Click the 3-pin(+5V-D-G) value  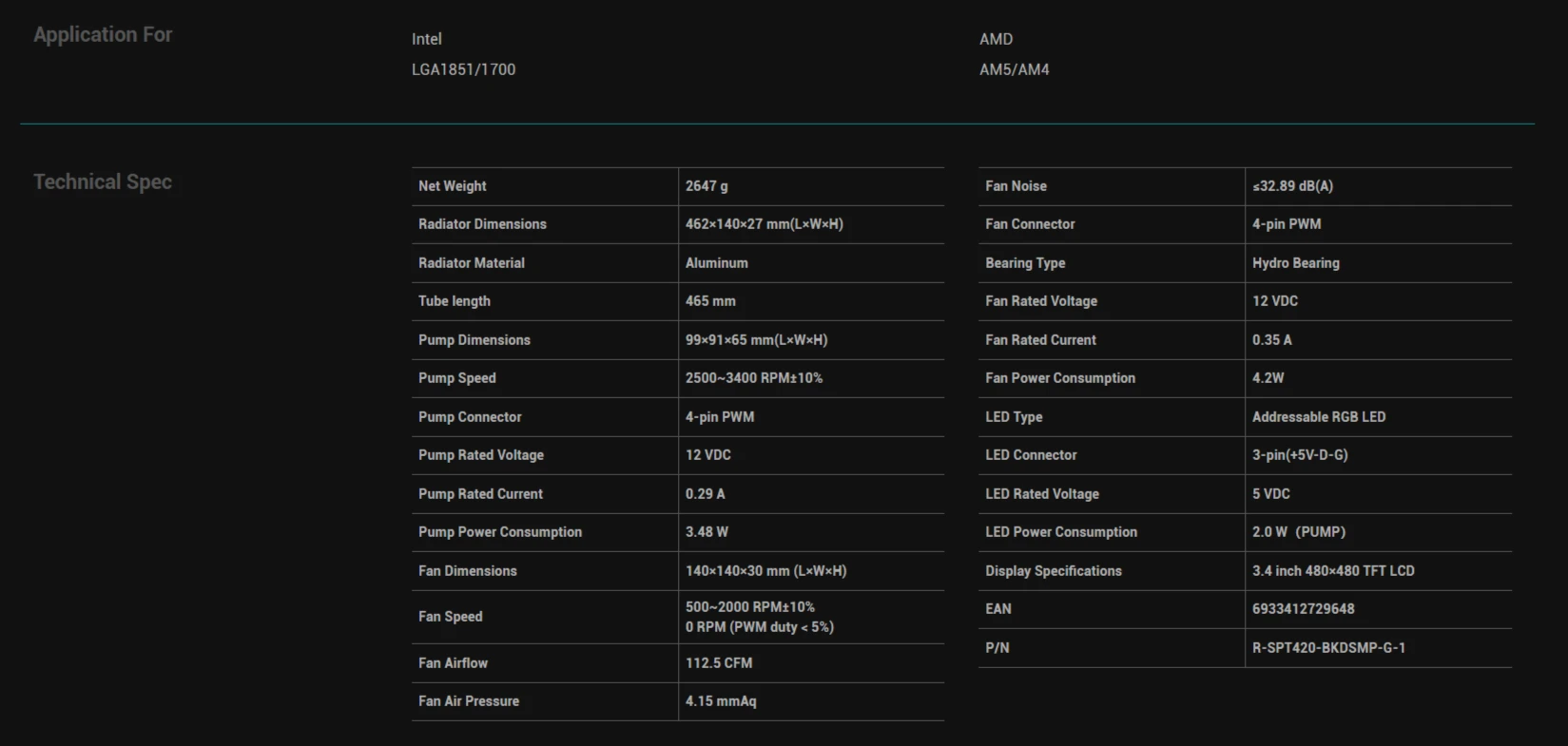coord(1300,455)
